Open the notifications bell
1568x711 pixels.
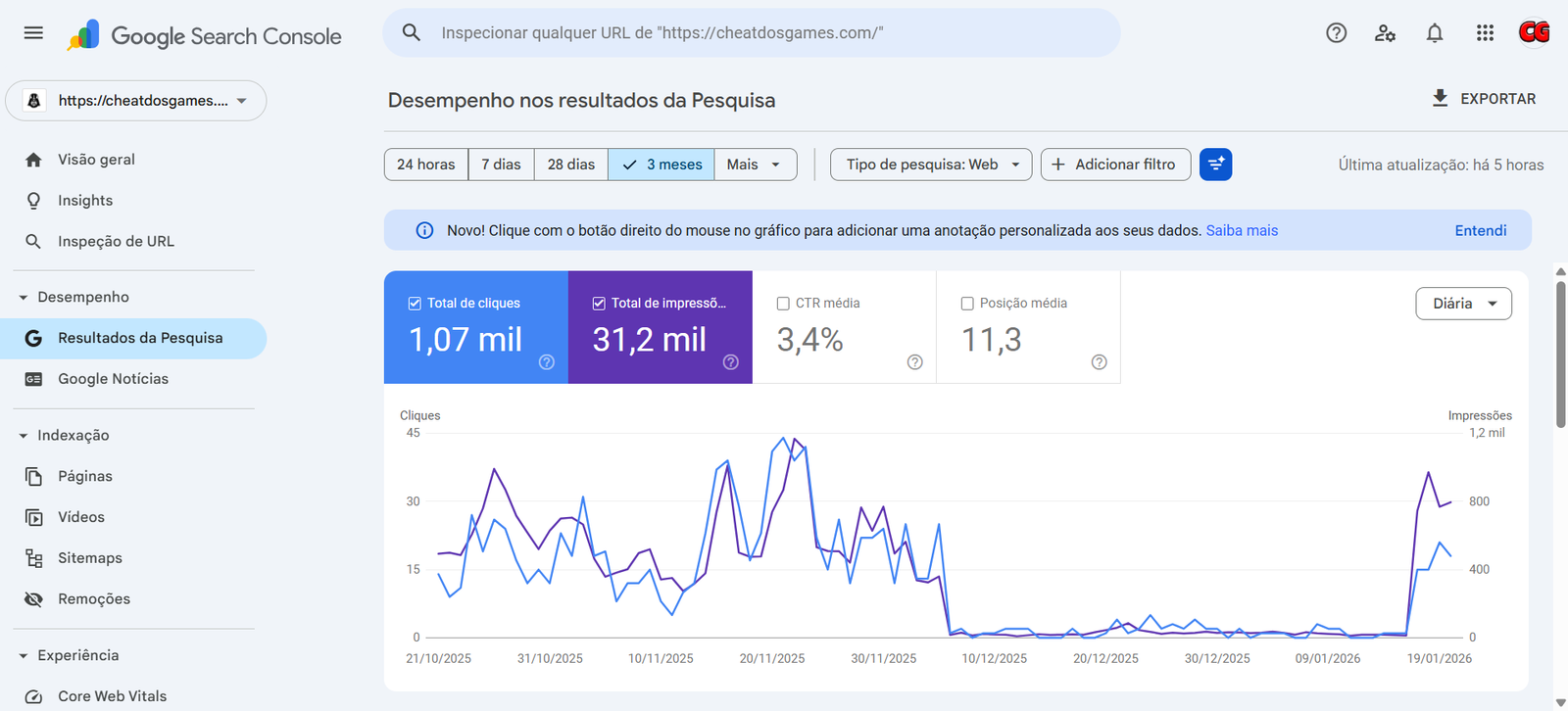[1435, 33]
